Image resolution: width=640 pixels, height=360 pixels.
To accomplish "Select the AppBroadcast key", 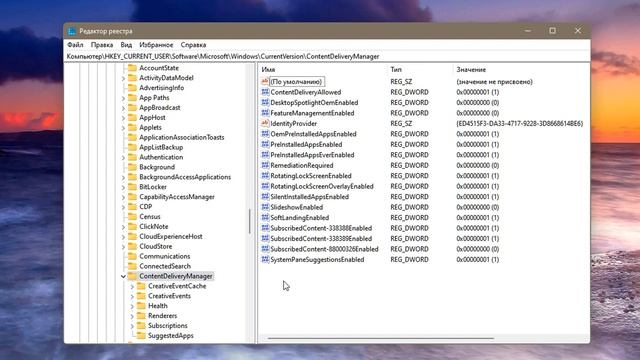I will point(160,108).
